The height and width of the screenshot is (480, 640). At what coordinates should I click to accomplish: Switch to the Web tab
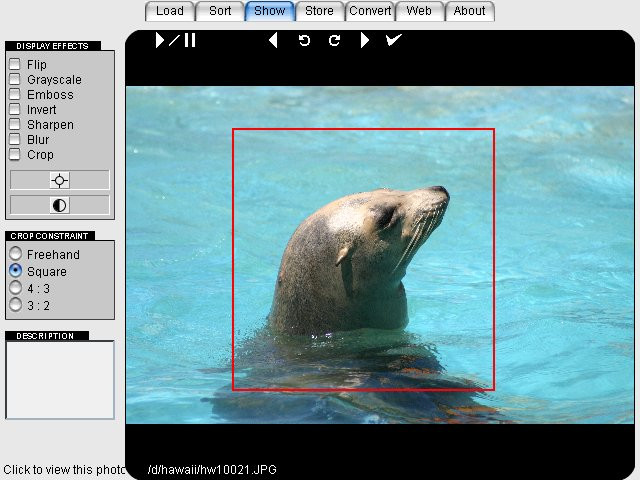(x=419, y=11)
